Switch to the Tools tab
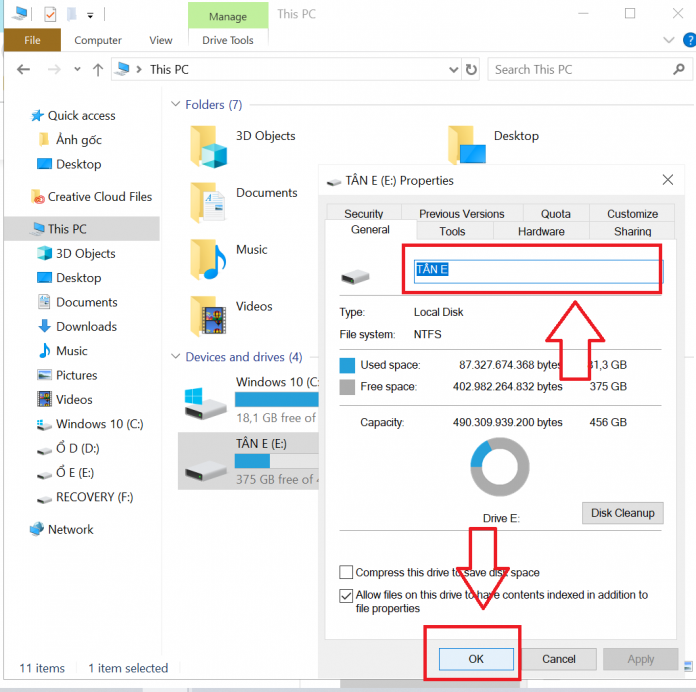 (x=452, y=231)
